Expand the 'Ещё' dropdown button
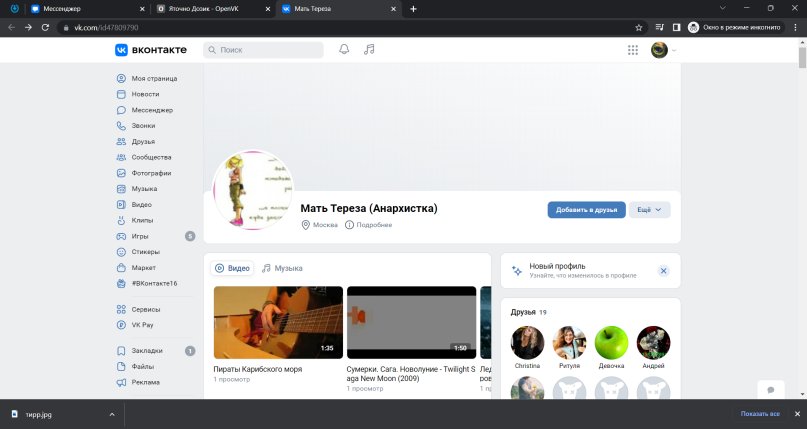Screen dimensions: 807x429 point(649,210)
